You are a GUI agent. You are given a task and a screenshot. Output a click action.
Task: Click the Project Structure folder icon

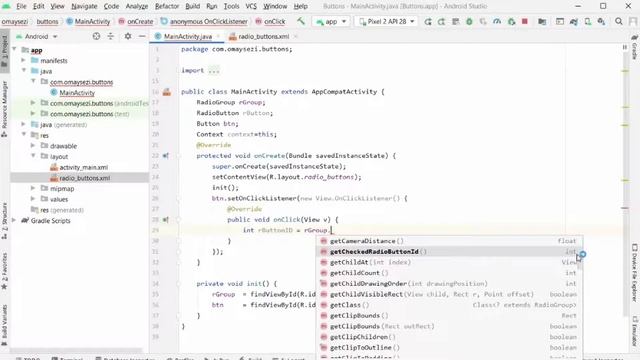[x=542, y=22]
